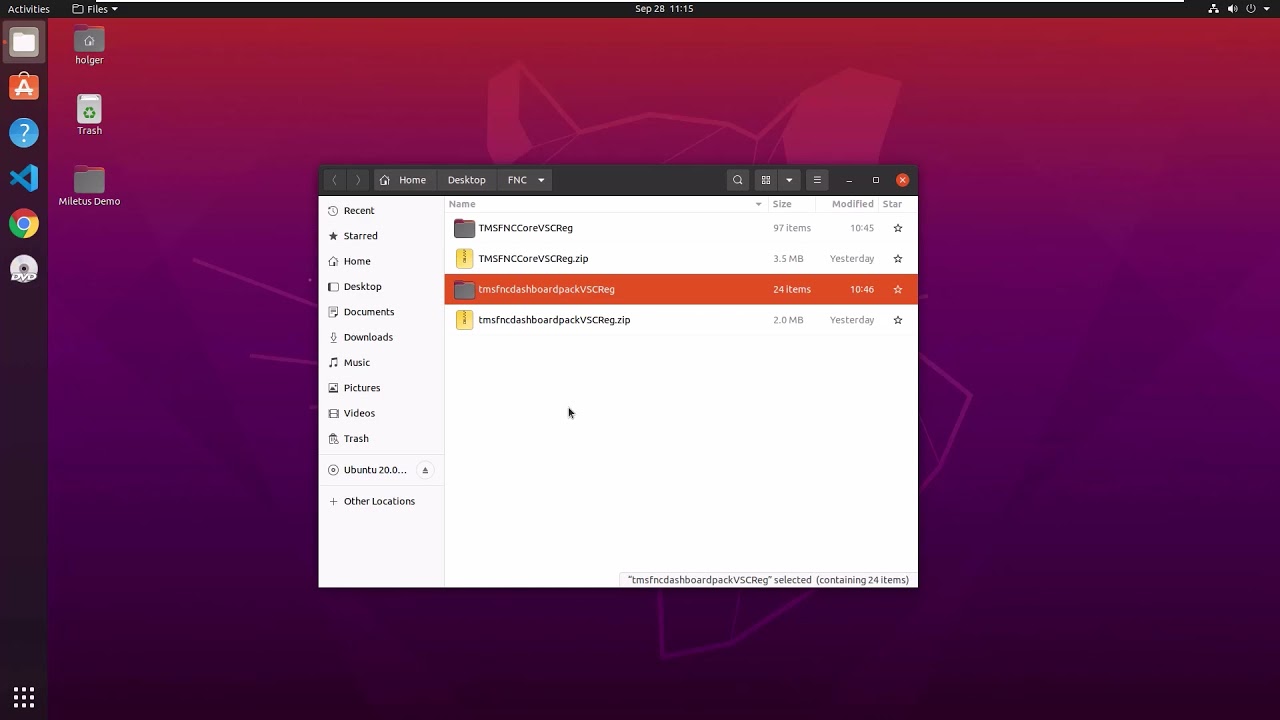The width and height of the screenshot is (1280, 720).
Task: Star the tmsfncdashboardpackVSCReg folder
Action: [897, 289]
